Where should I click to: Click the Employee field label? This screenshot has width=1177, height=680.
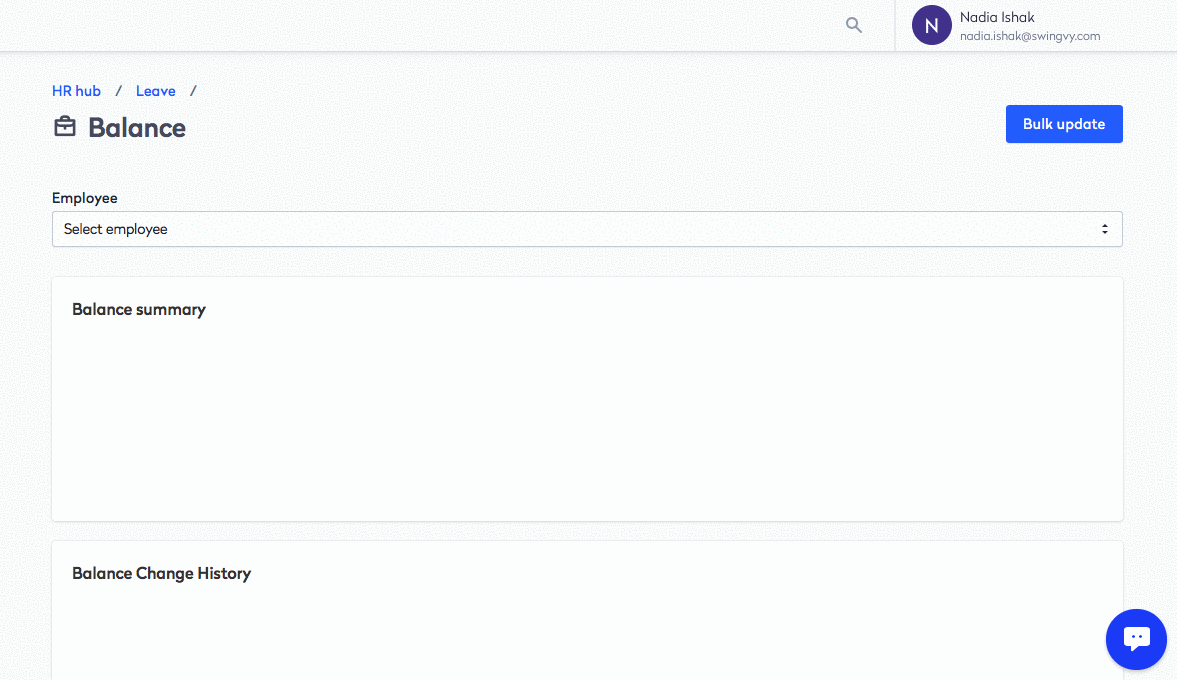(85, 198)
